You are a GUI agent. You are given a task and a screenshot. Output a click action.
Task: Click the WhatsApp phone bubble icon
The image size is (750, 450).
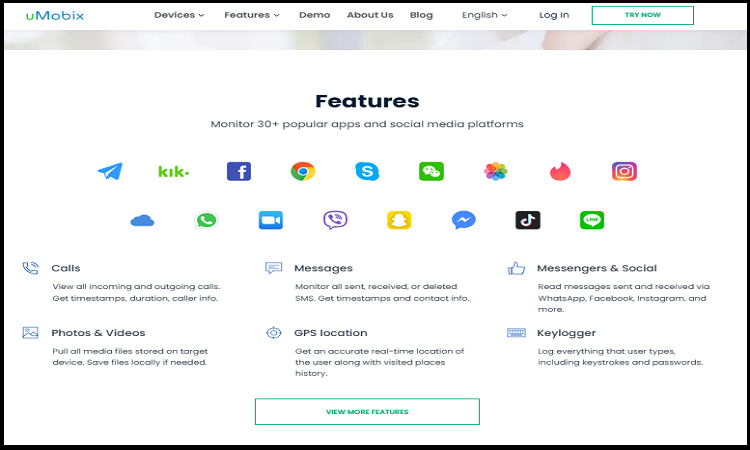pyautogui.click(x=206, y=220)
